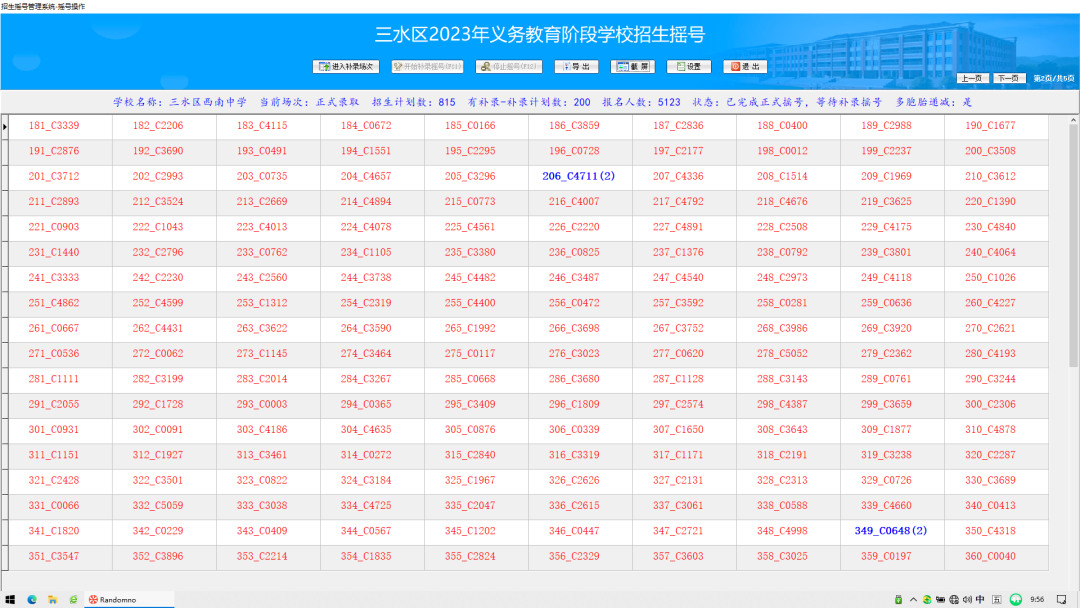Click the 招生计划数: 815 status text
The image size is (1080, 608).
pyautogui.click(x=413, y=103)
